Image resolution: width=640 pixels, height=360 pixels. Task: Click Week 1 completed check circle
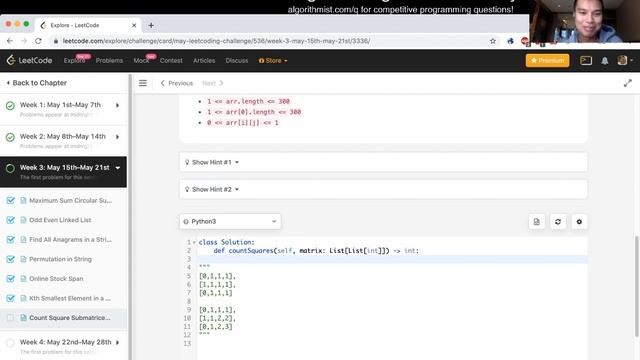(10, 106)
